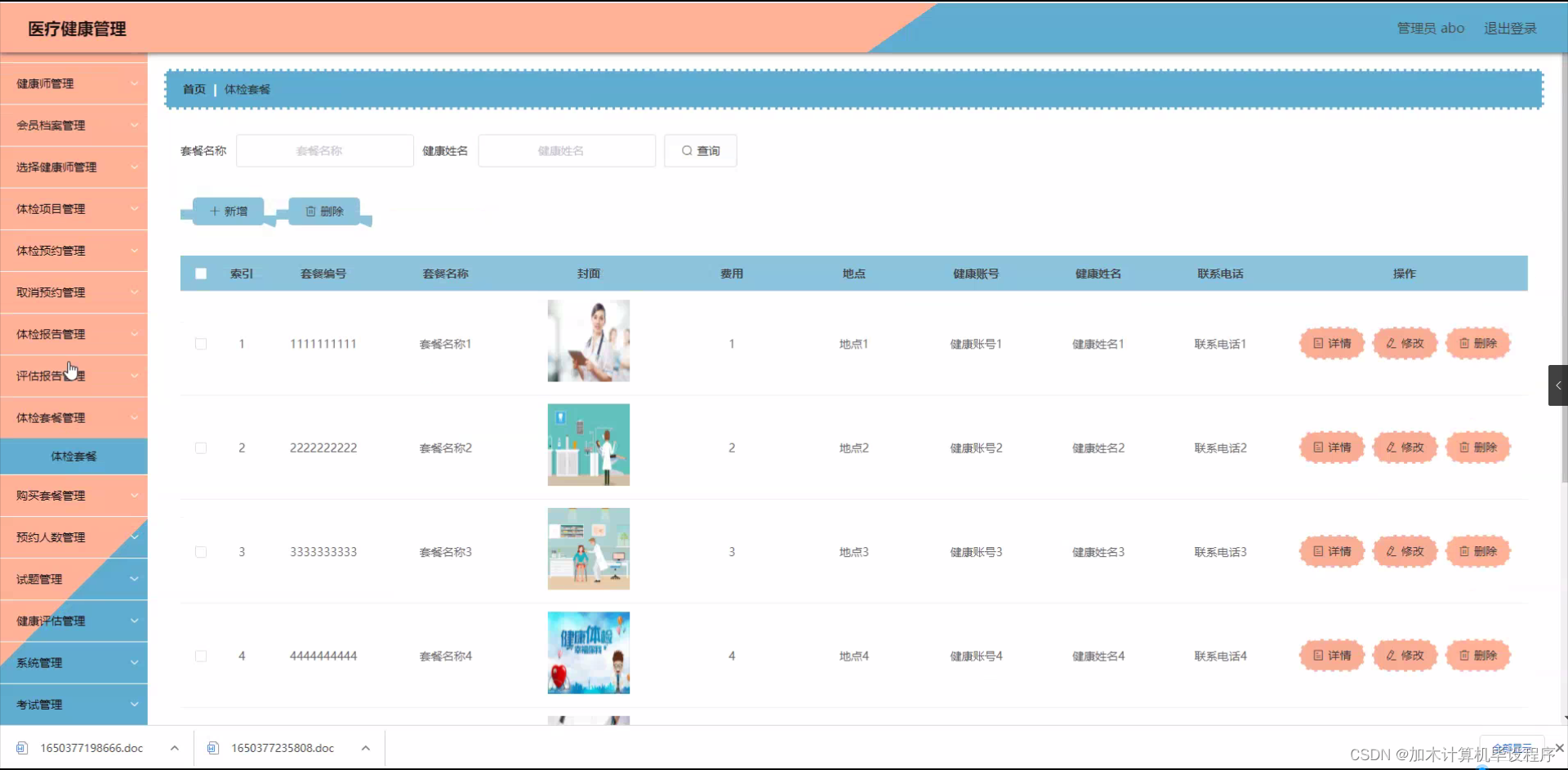Open cover image of 套餐名称2

point(589,445)
